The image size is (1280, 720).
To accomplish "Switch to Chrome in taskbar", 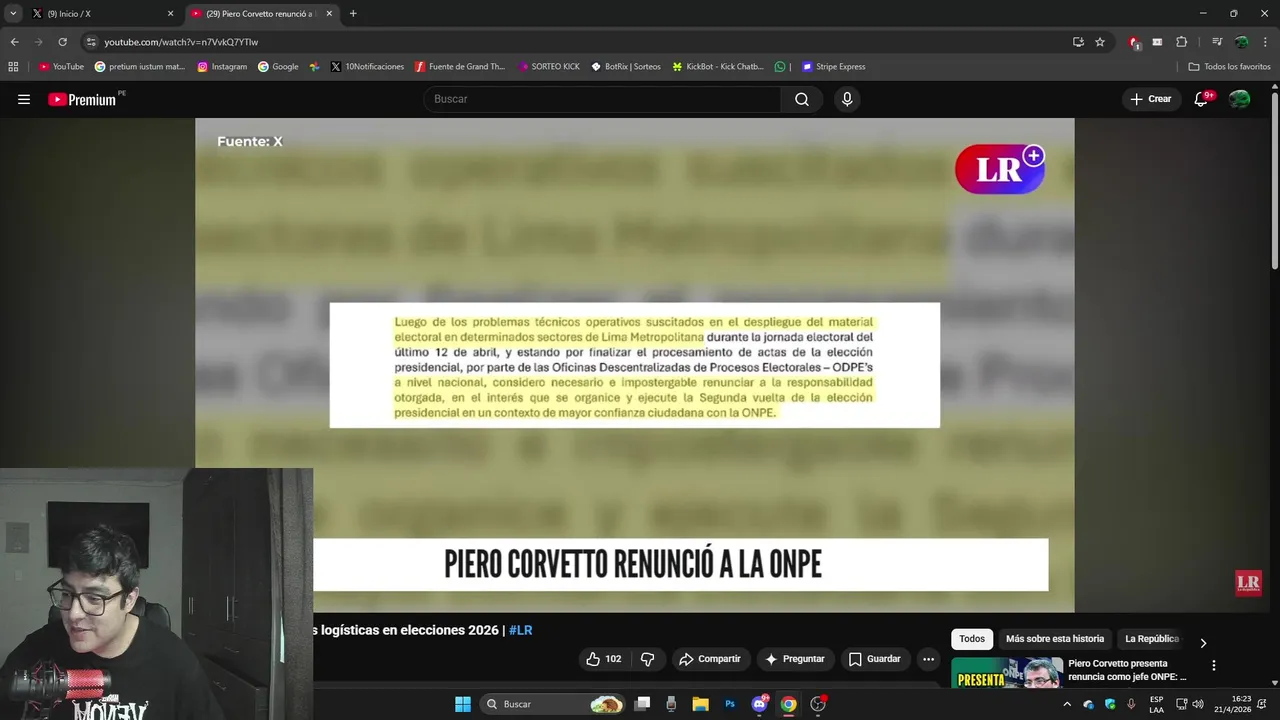I will pos(788,704).
